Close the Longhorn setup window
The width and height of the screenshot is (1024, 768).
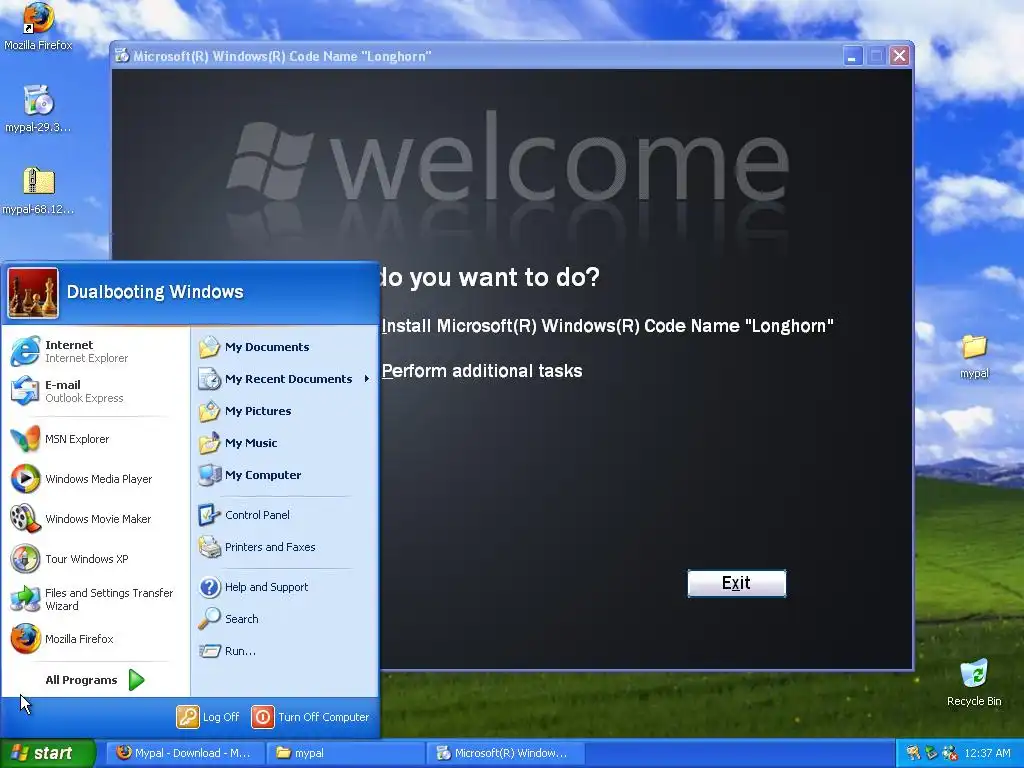point(899,56)
